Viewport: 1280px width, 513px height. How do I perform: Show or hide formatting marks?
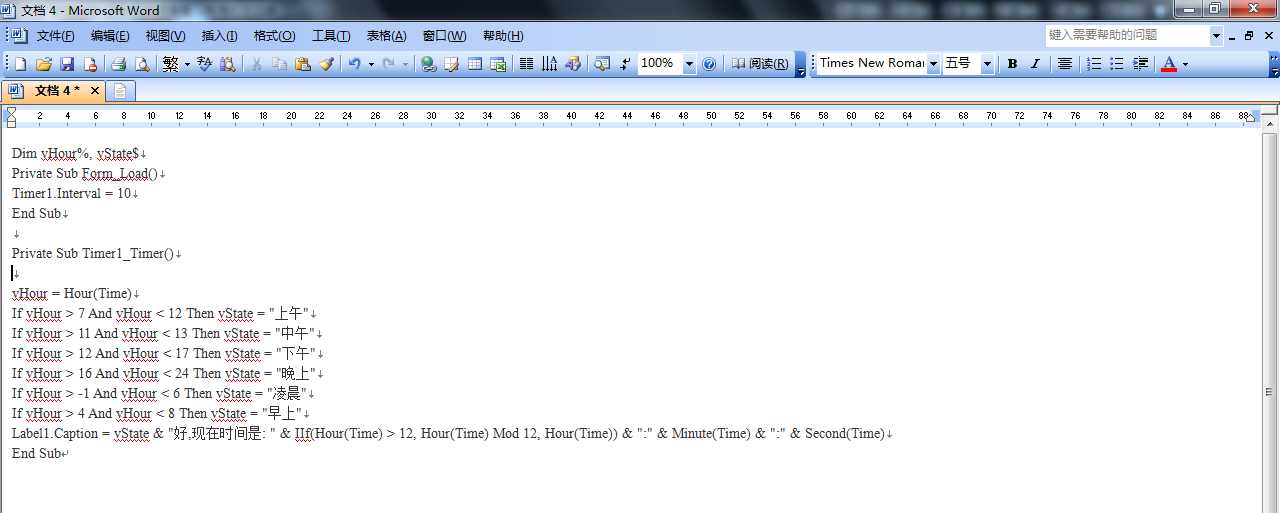pos(625,63)
